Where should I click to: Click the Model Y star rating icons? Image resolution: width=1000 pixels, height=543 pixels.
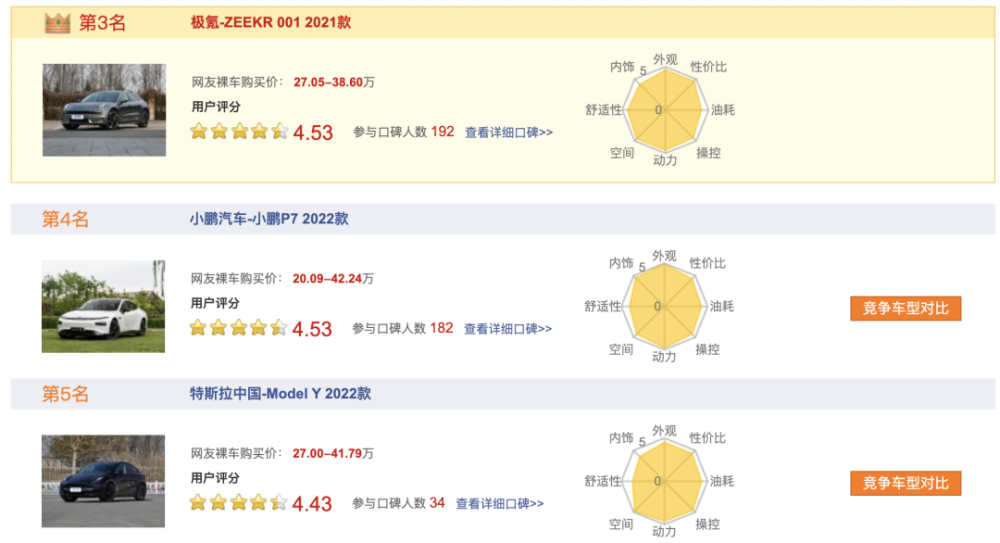(239, 503)
